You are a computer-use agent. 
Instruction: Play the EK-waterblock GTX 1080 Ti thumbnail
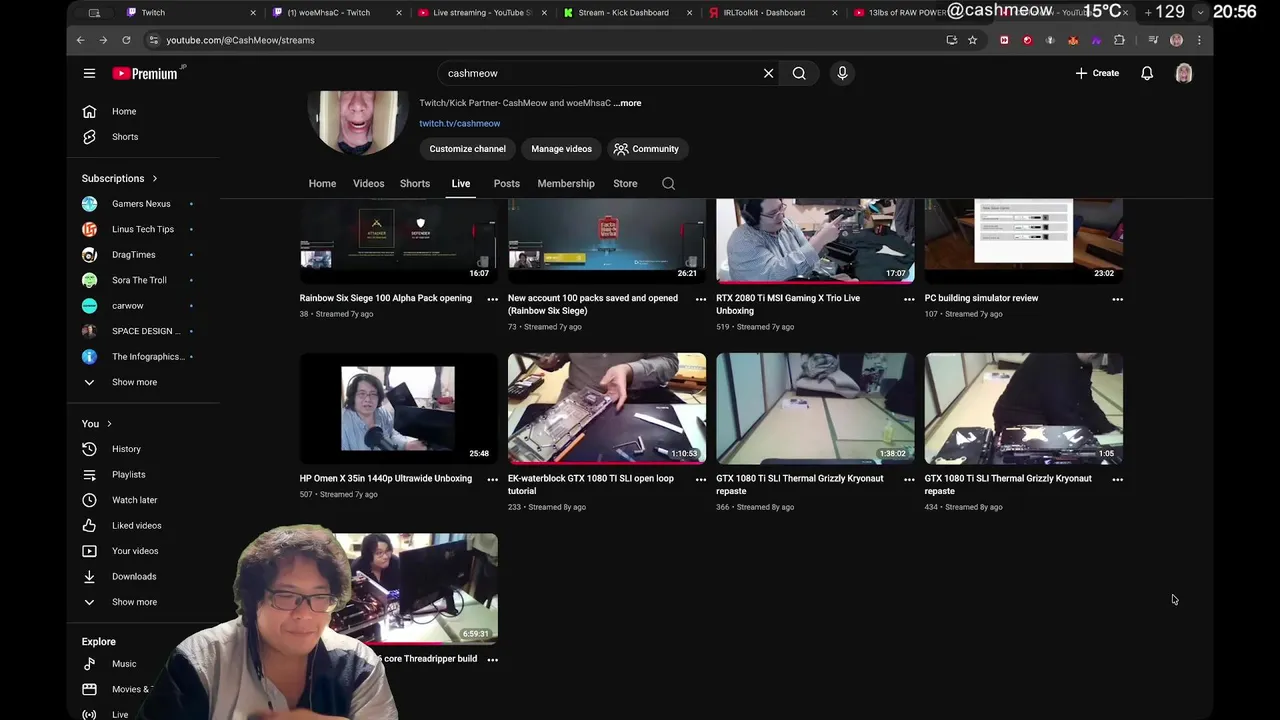[x=607, y=408]
